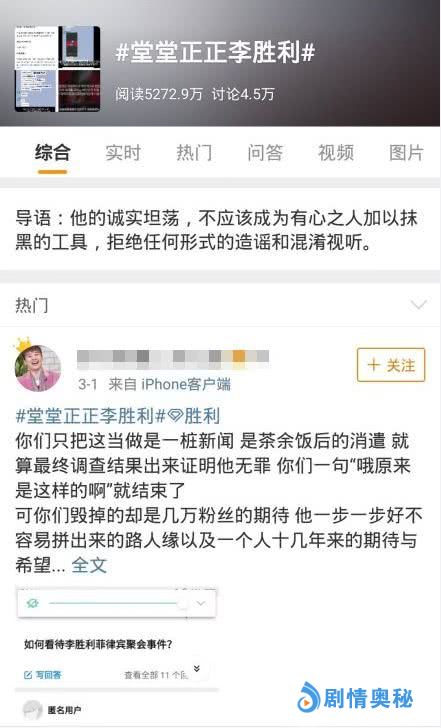This screenshot has width=441, height=728.
Task: Select the 图片 tab
Action: (406, 152)
